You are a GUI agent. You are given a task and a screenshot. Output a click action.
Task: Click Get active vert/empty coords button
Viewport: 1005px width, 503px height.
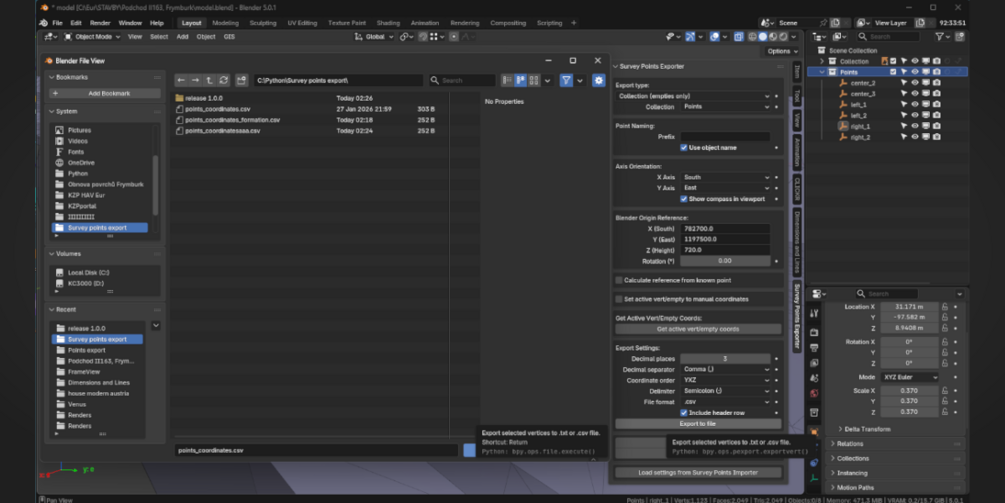[698, 329]
